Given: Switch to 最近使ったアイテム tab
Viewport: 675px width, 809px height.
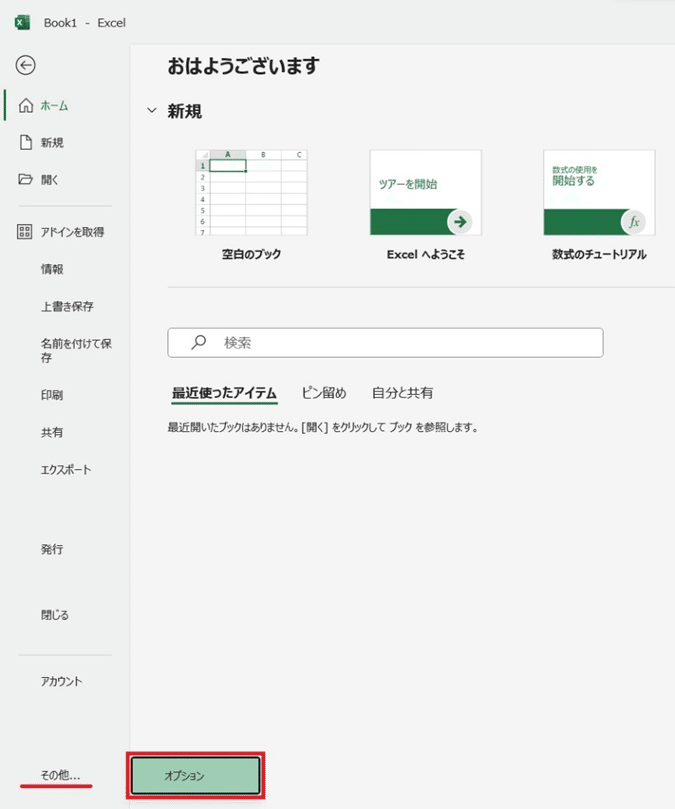Looking at the screenshot, I should tap(224, 393).
